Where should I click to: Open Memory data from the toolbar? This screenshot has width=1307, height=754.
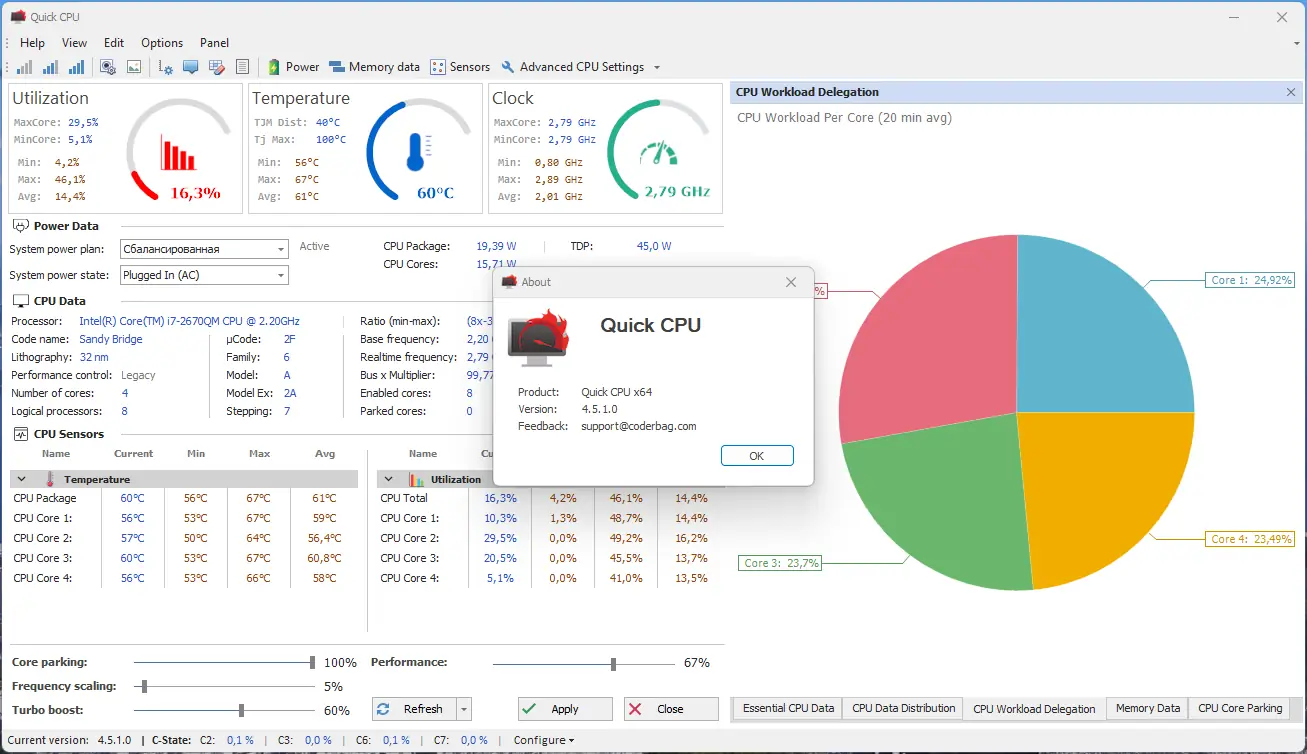click(374, 67)
